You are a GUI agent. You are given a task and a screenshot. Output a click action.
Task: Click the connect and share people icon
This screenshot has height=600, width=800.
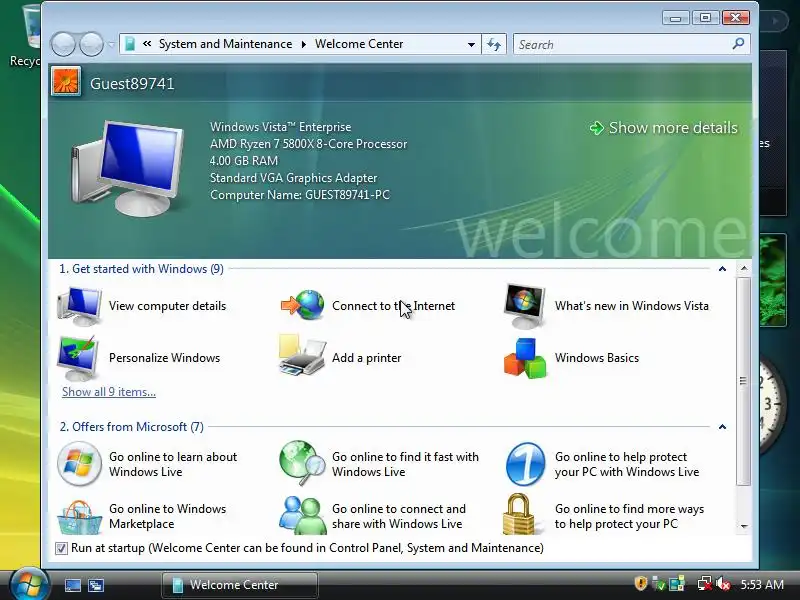pyautogui.click(x=302, y=515)
